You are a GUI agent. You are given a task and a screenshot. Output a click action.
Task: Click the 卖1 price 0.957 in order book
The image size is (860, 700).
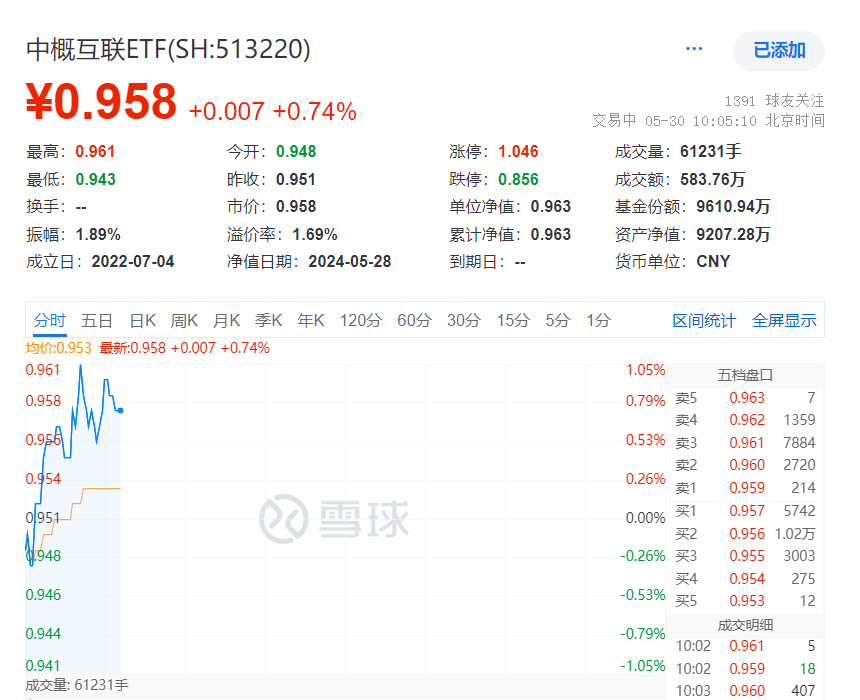click(749, 511)
